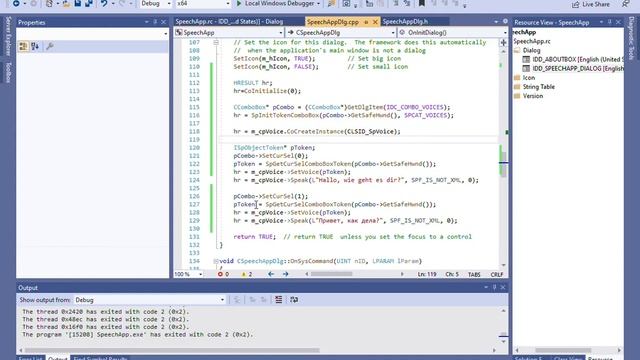Go to previous issue with left arrow
Image resolution: width=640 pixels, height=360 pixels.
coord(271,274)
